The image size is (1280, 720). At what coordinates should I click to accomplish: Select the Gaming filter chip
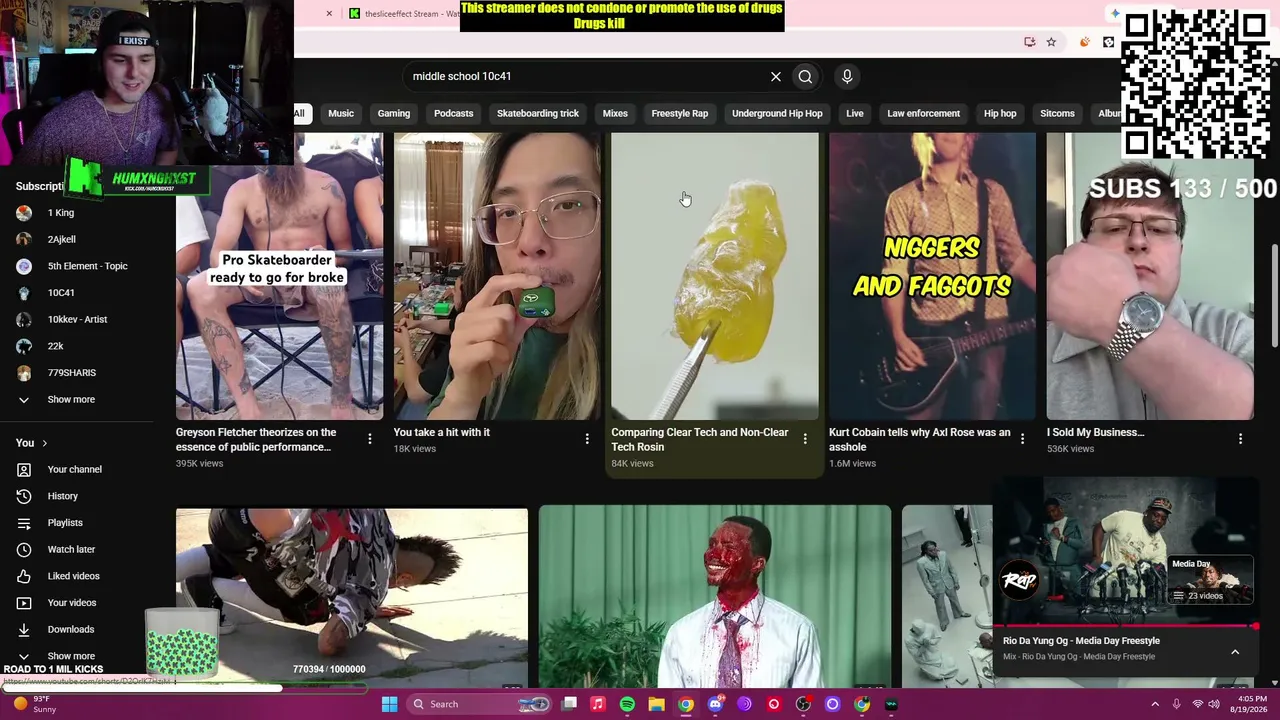pyautogui.click(x=394, y=113)
